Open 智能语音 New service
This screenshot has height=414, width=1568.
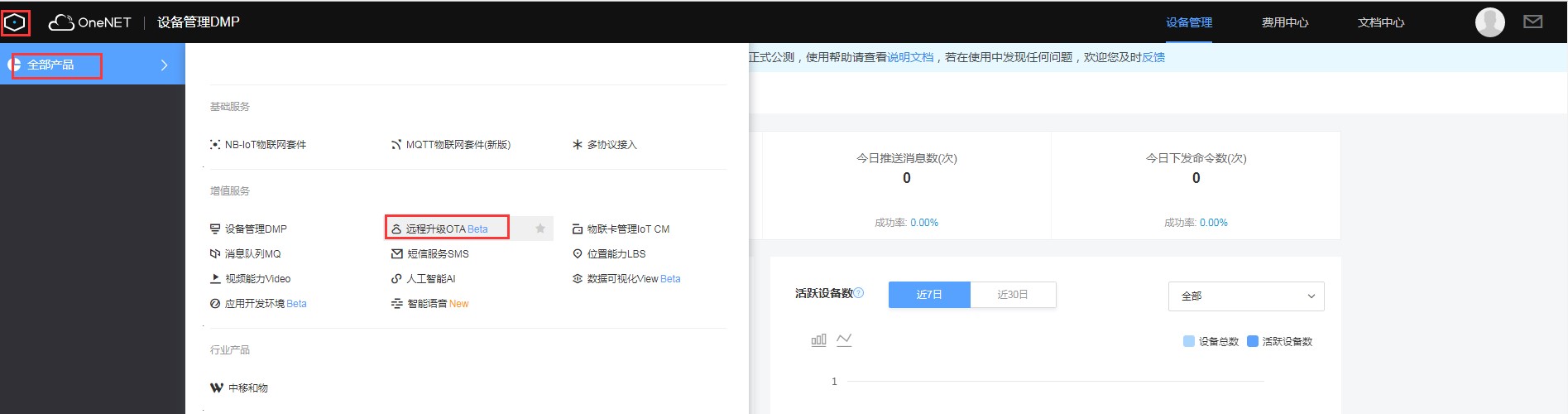click(430, 304)
